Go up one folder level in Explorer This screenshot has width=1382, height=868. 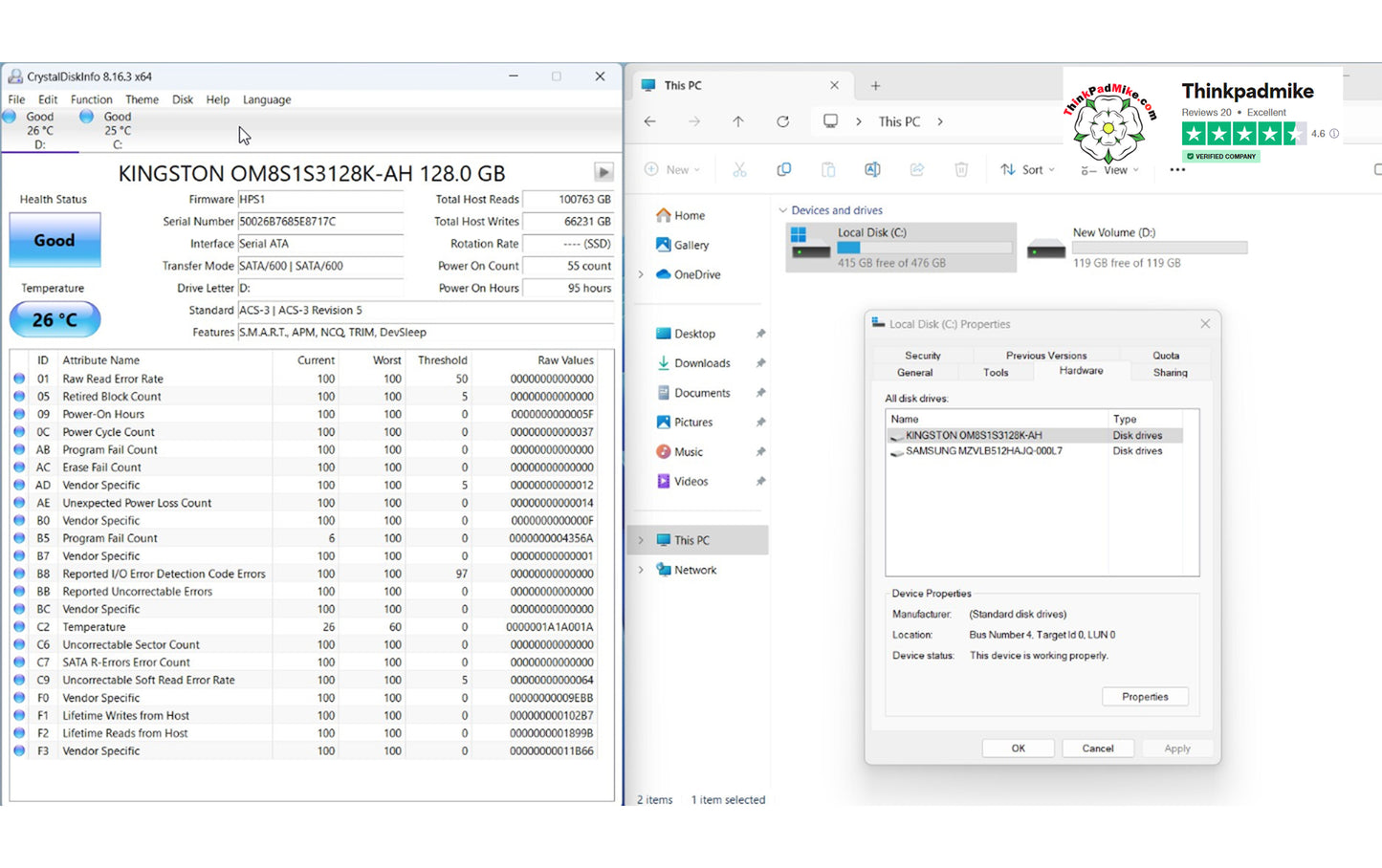click(738, 121)
